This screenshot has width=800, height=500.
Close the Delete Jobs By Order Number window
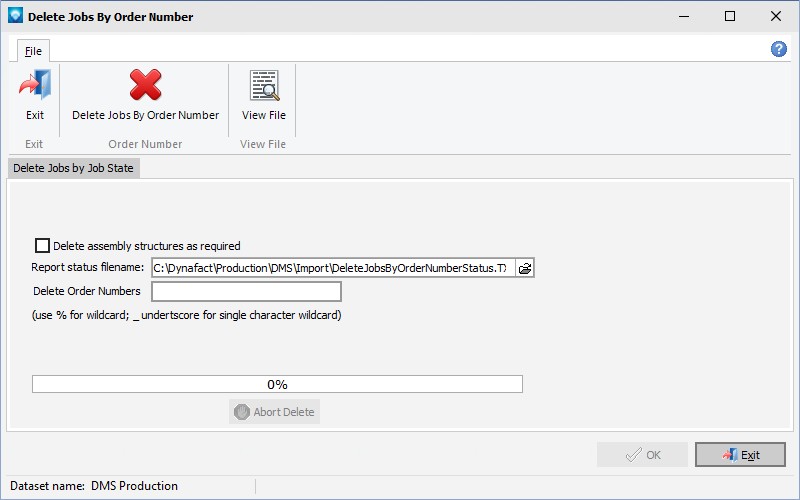pyautogui.click(x=776, y=16)
